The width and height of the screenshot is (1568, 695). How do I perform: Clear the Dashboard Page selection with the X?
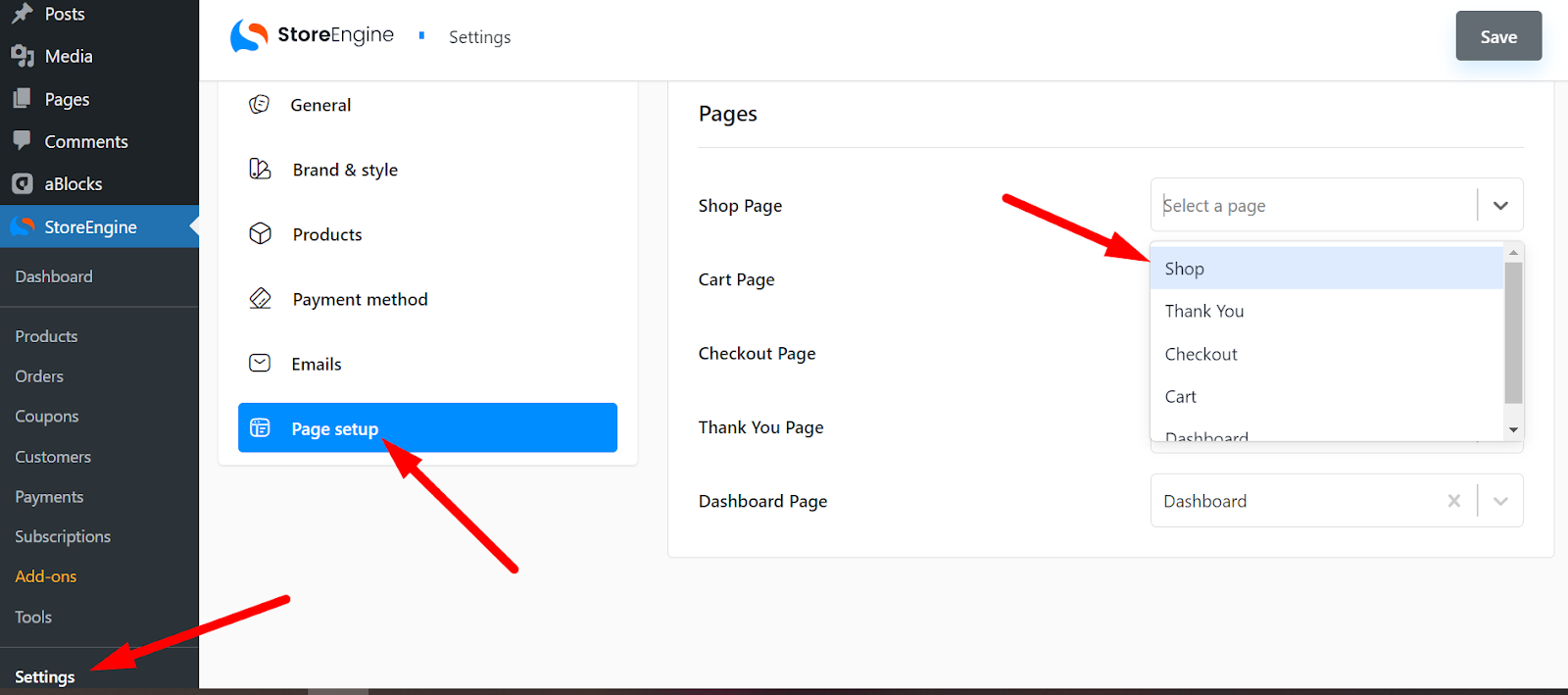tap(1454, 501)
